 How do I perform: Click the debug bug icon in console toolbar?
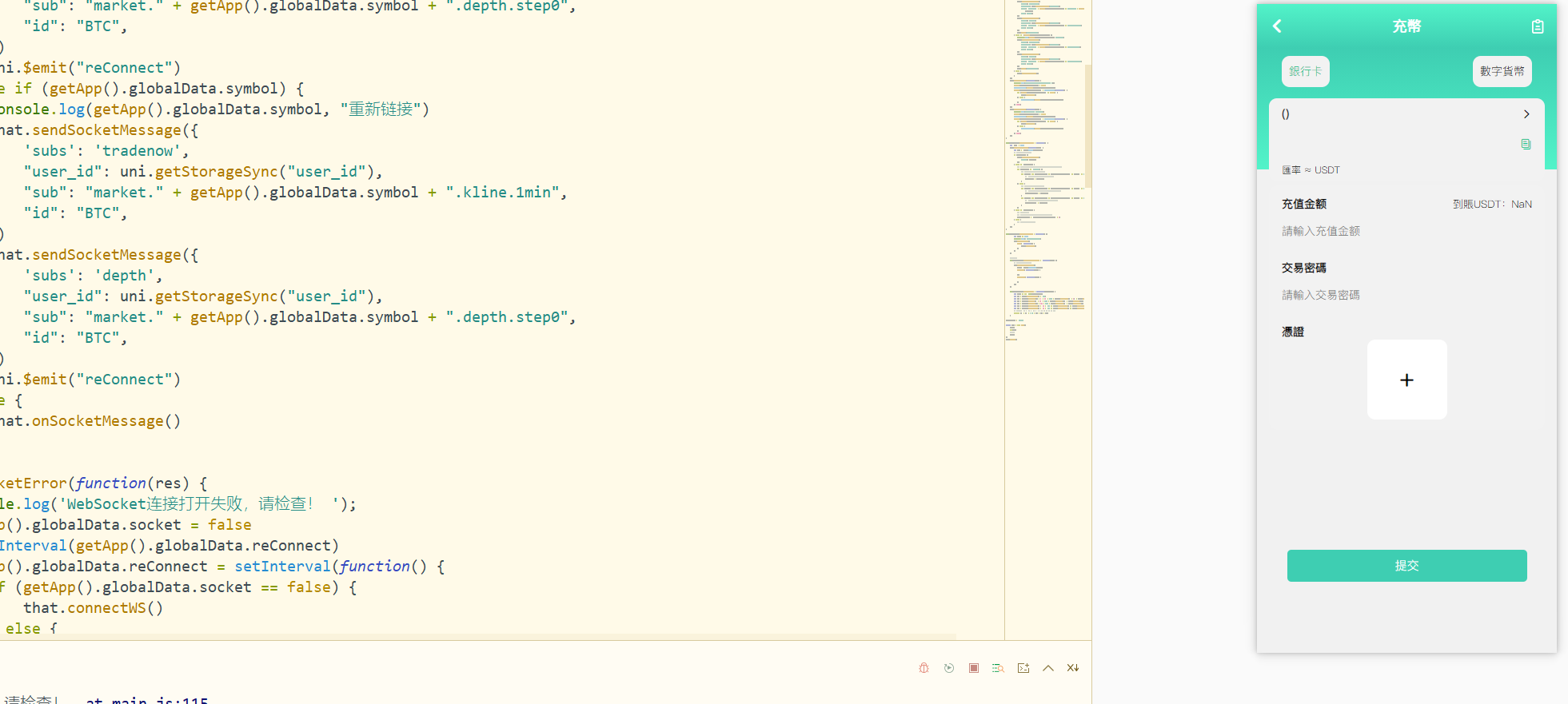point(924,668)
